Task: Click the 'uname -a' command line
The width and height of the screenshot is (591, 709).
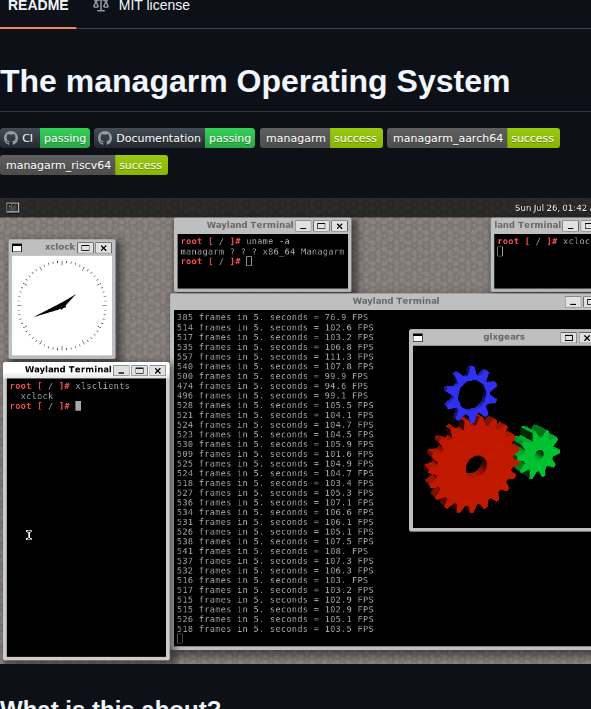Action: tap(268, 241)
